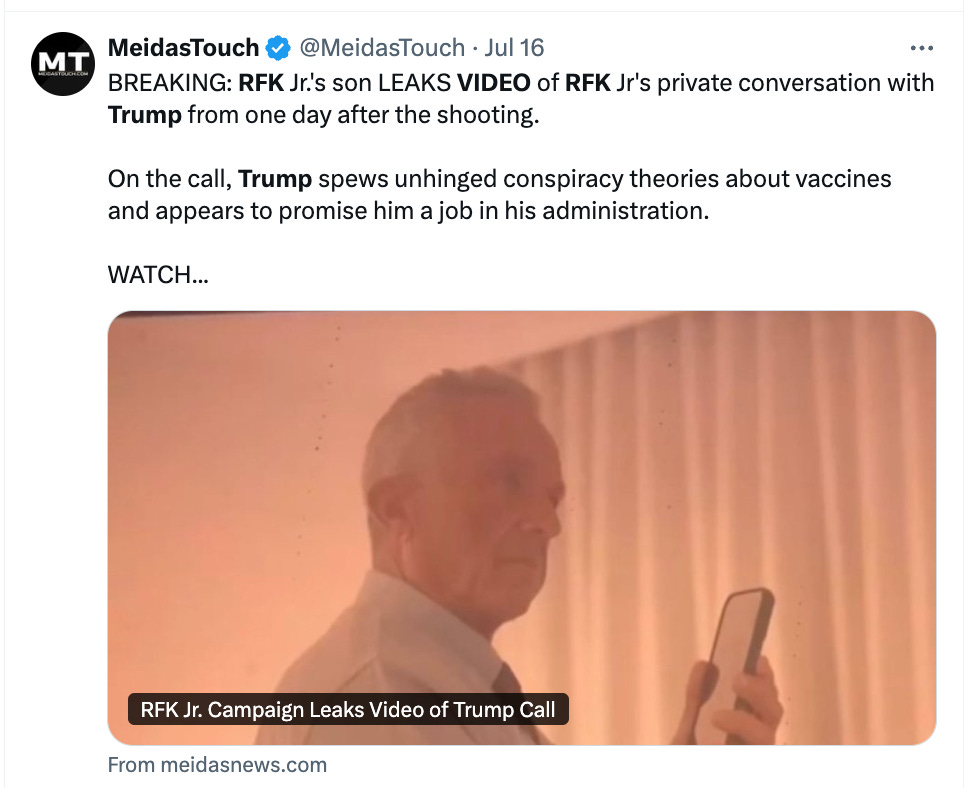Viewport: 964px width, 788px height.
Task: Open the @MeidasTouch handle link
Action: pyautogui.click(x=383, y=48)
